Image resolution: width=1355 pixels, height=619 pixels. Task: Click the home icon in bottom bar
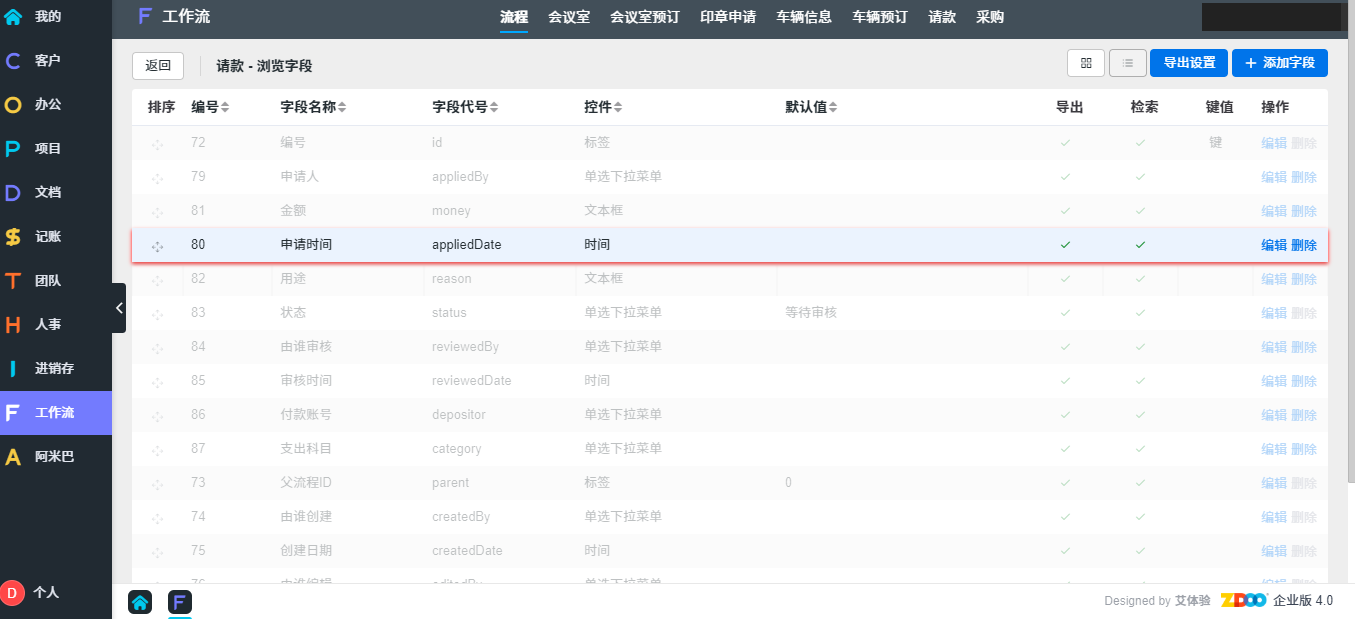140,602
